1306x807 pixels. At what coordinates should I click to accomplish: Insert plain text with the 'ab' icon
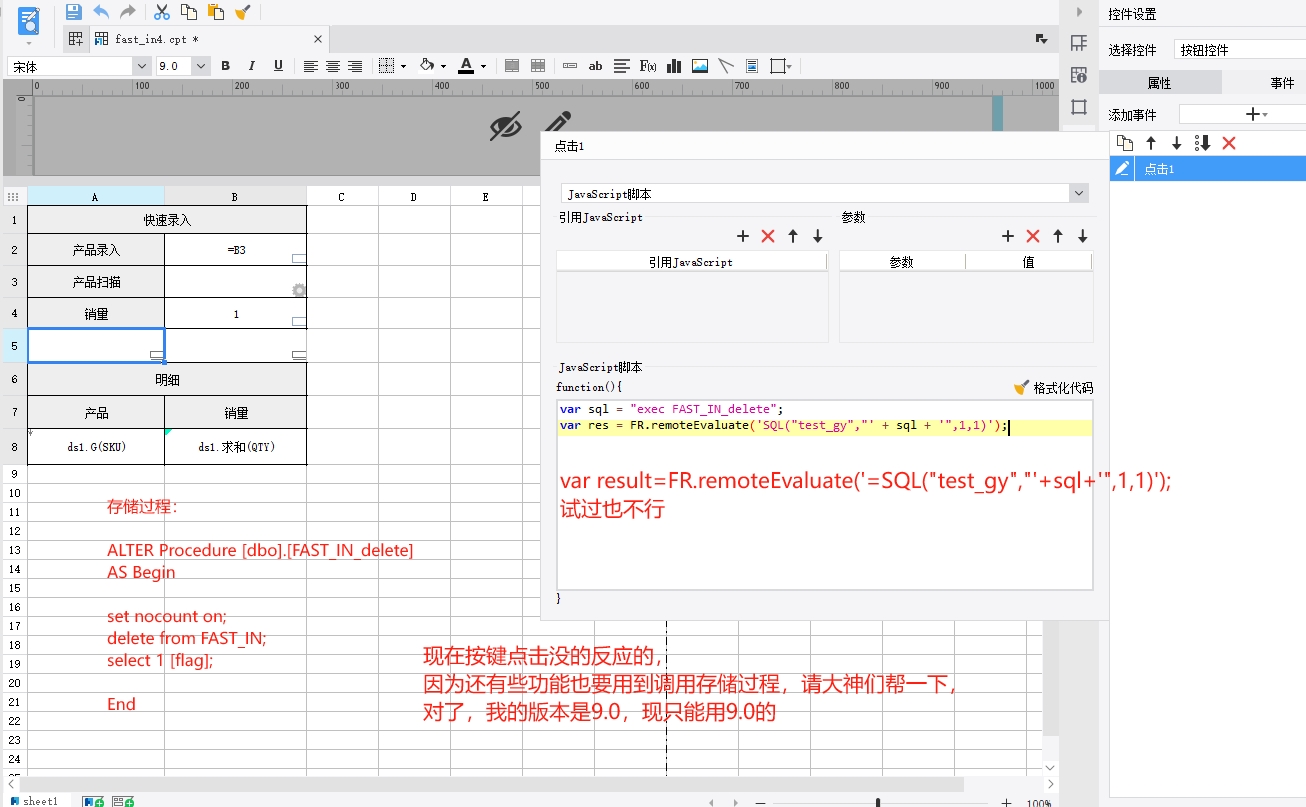(596, 66)
